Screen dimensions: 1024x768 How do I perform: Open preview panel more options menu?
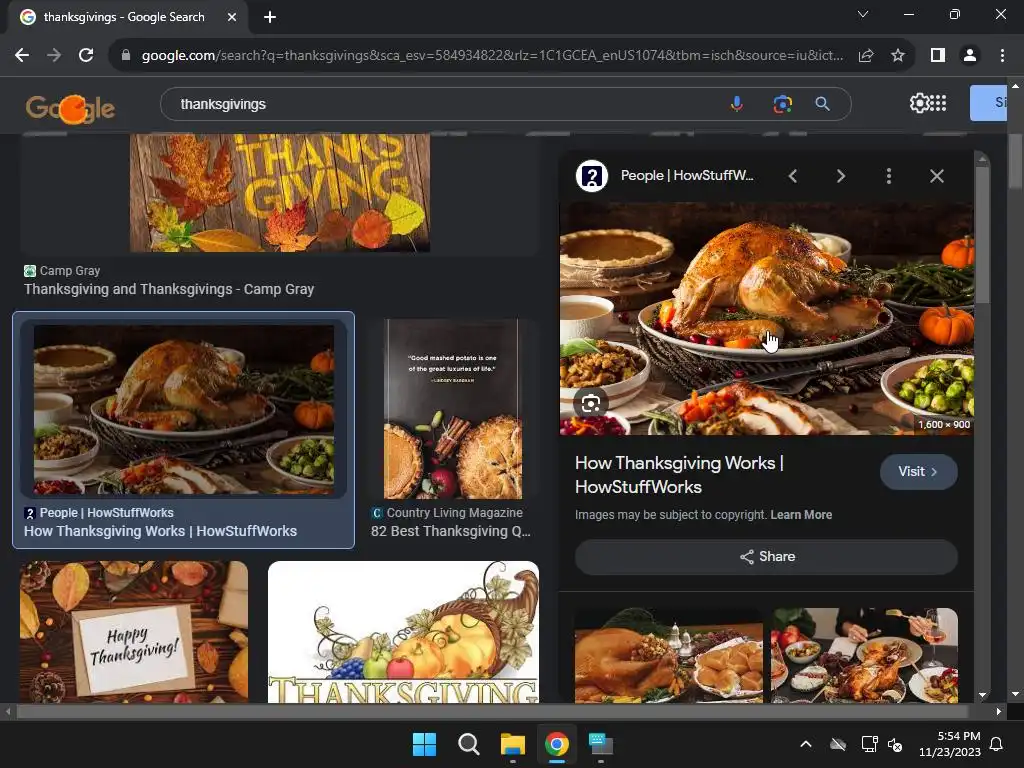pos(889,176)
